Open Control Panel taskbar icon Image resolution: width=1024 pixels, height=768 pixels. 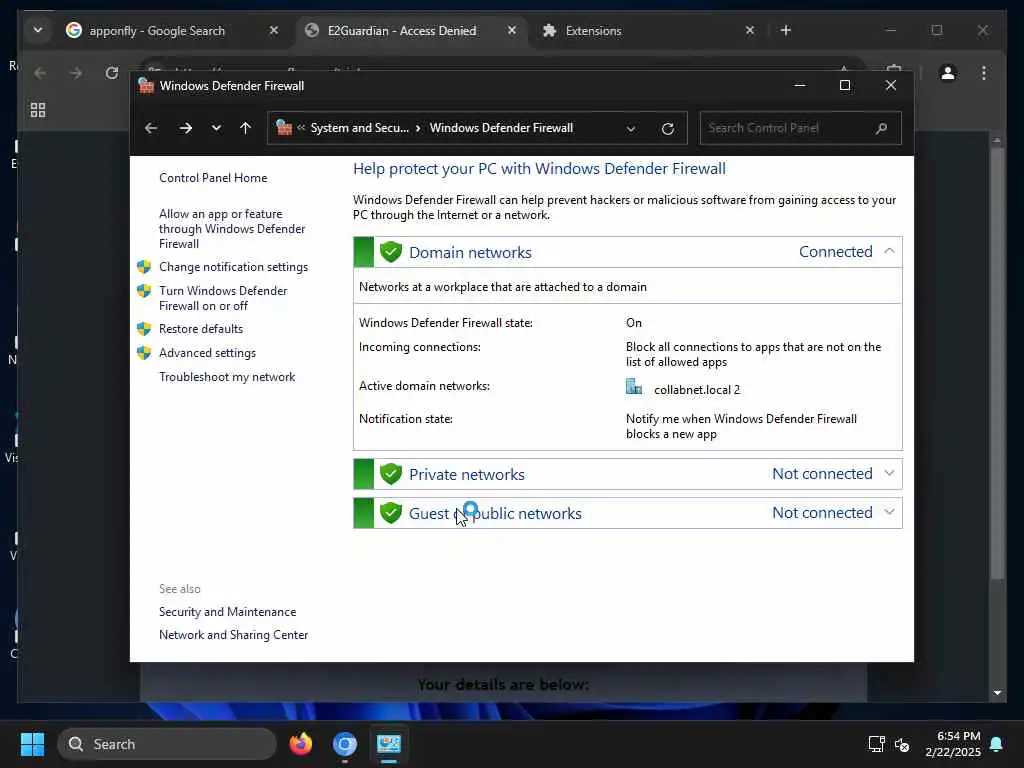(x=389, y=744)
